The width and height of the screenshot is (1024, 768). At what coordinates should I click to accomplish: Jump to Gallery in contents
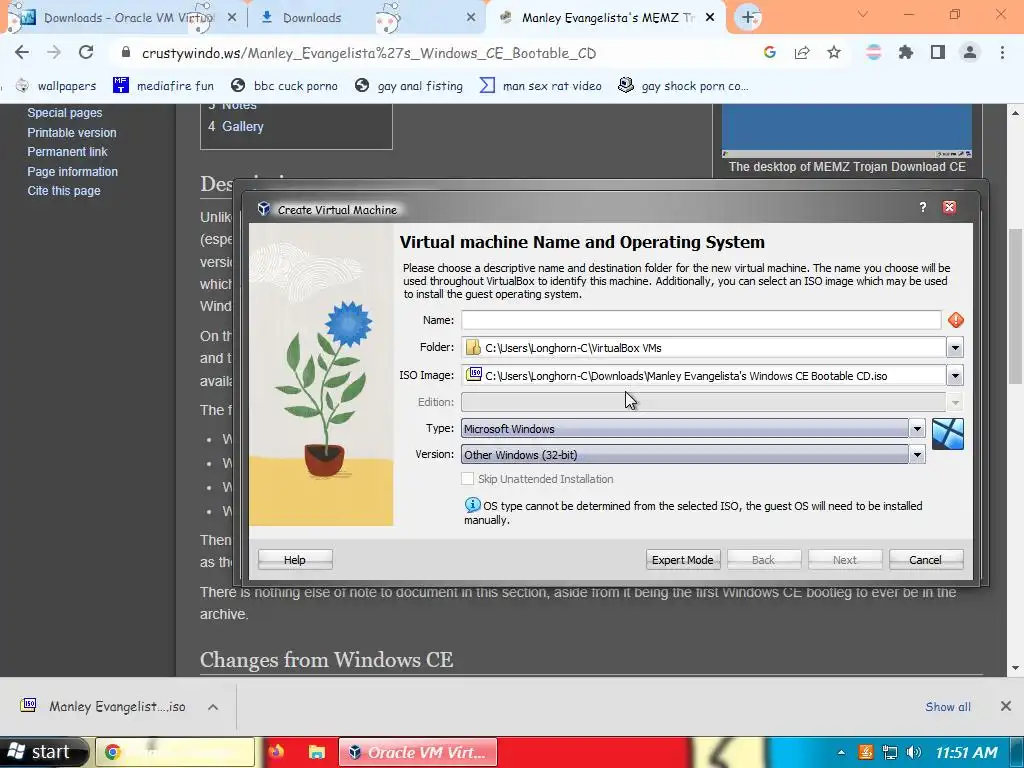242,127
